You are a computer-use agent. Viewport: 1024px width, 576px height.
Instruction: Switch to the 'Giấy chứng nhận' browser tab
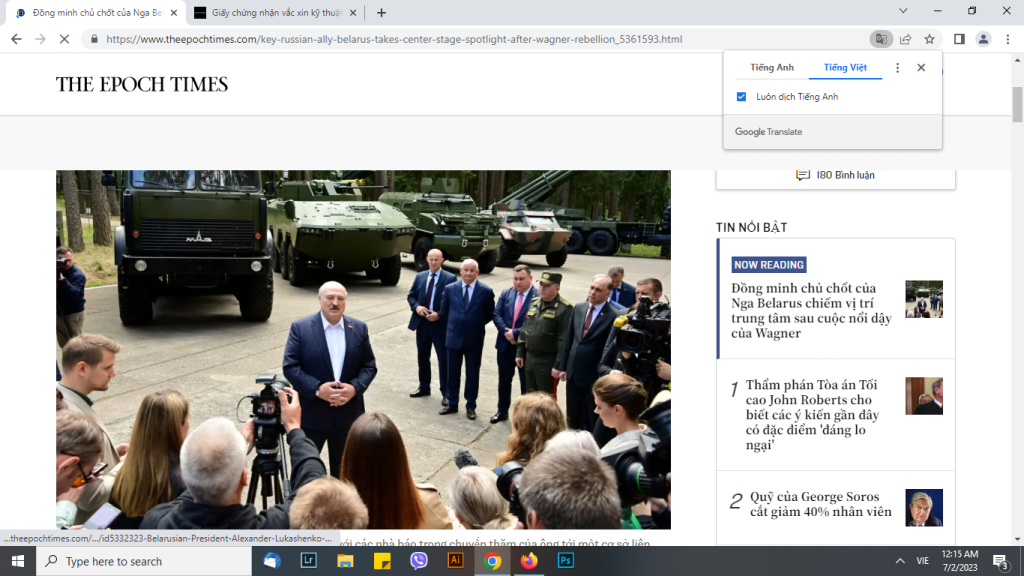click(x=268, y=13)
